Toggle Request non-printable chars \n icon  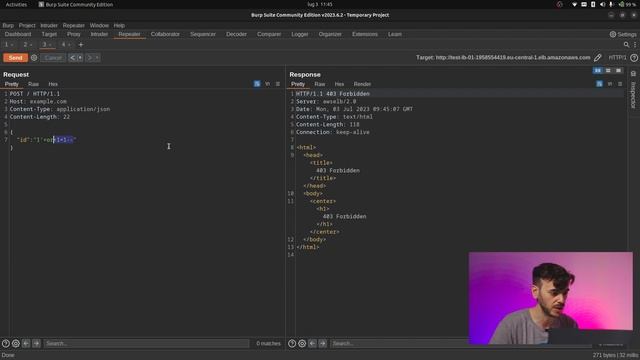point(267,84)
